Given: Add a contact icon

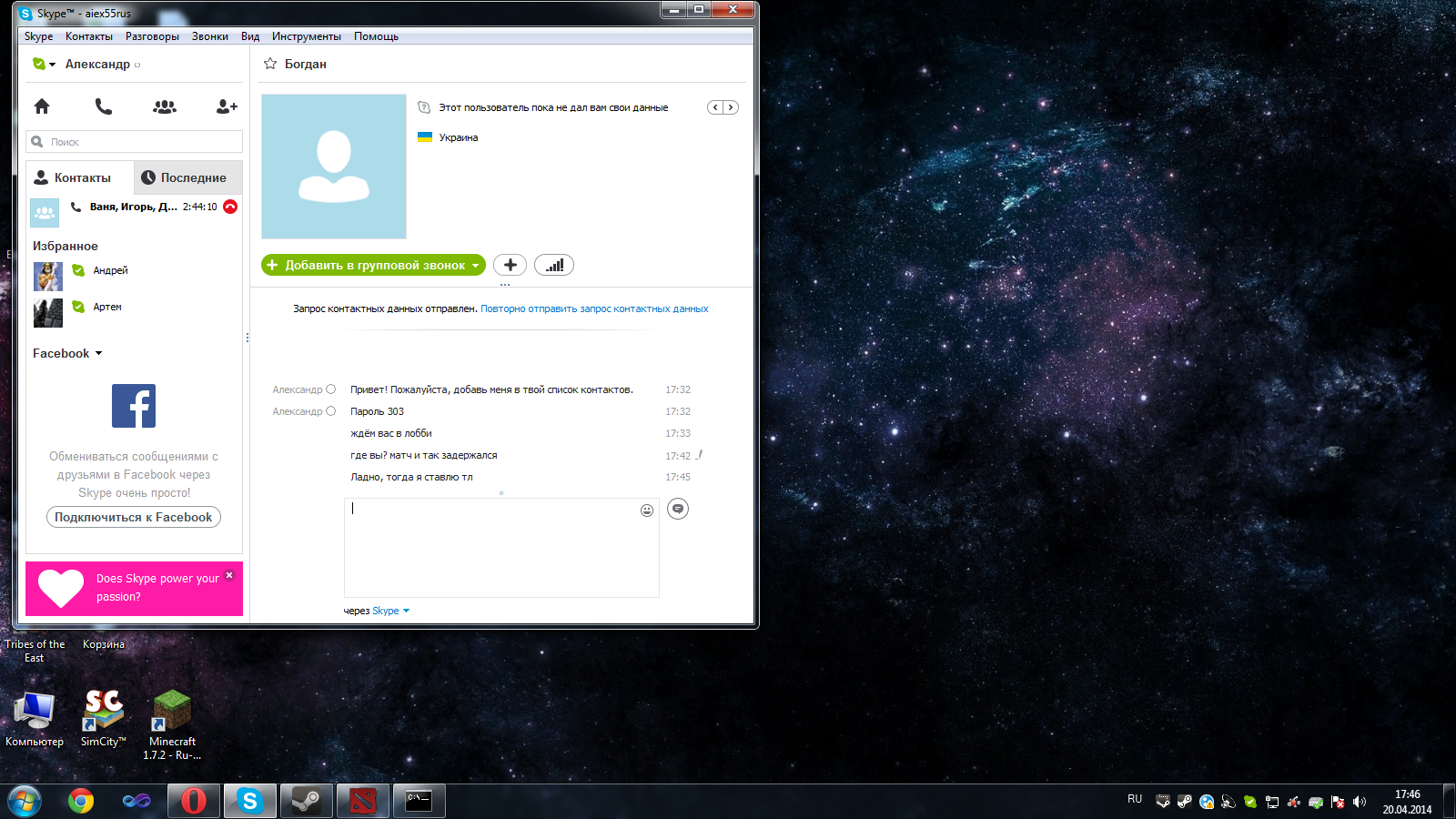Looking at the screenshot, I should click(227, 106).
